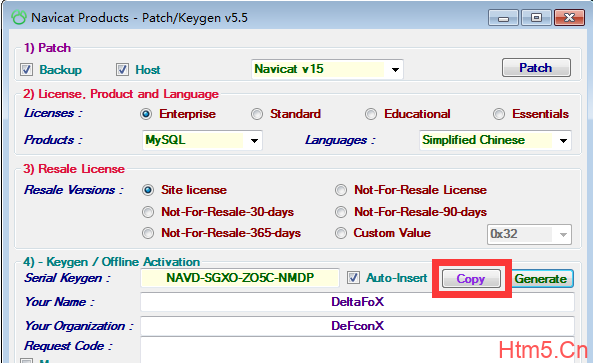
Task: Choose Not-For-Resale License option
Action: click(341, 190)
